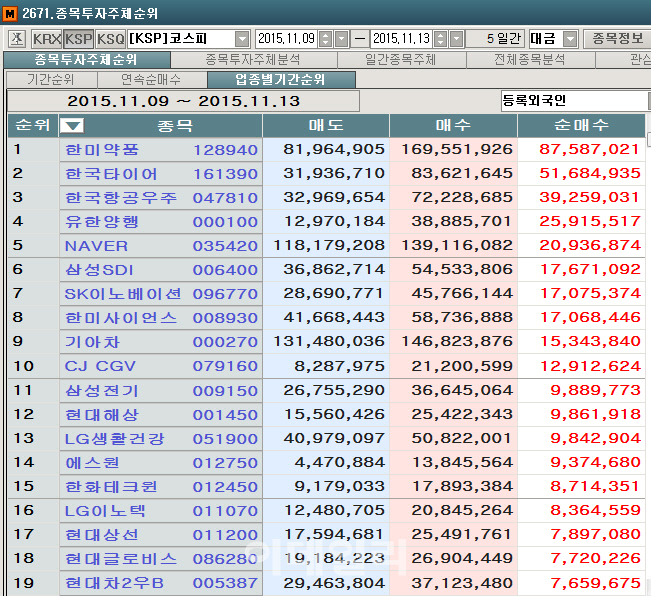Click the 종목정보 button
The image size is (651, 596).
click(617, 39)
